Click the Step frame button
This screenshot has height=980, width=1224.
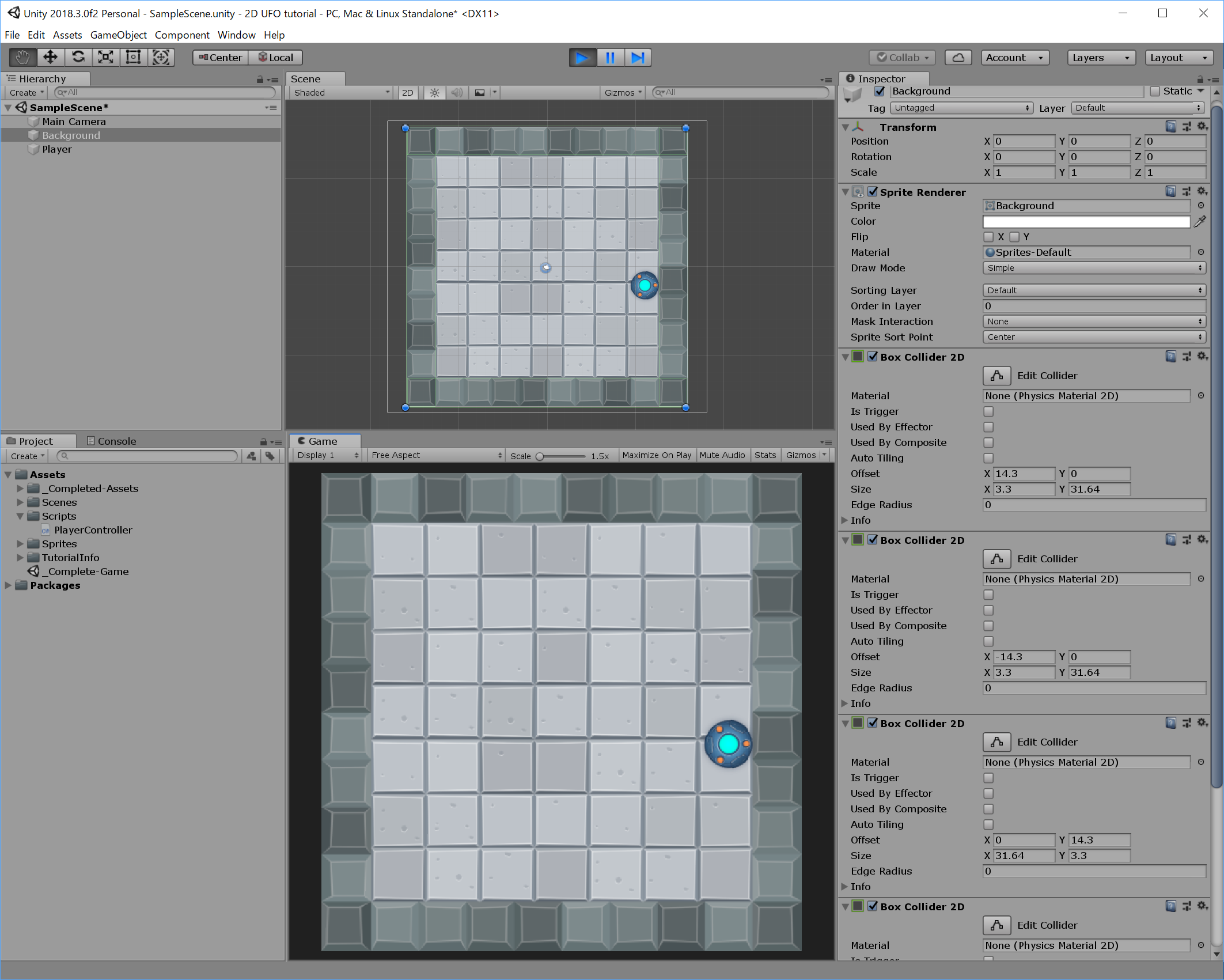[638, 58]
